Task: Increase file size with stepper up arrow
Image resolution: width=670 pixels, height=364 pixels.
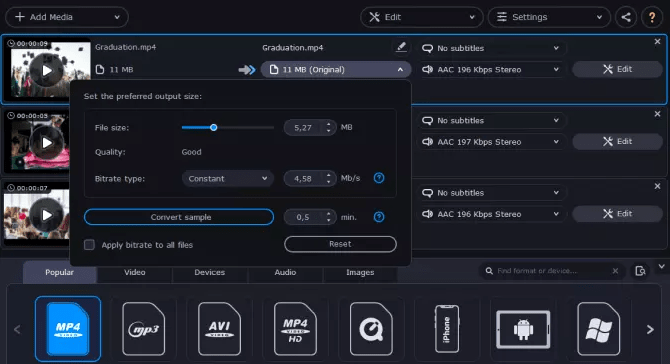Action: [328, 124]
